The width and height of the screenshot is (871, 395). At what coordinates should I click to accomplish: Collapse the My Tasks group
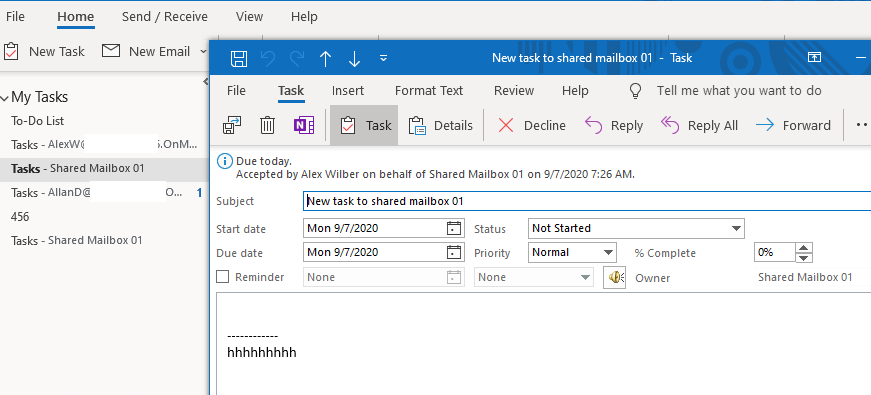coord(5,98)
